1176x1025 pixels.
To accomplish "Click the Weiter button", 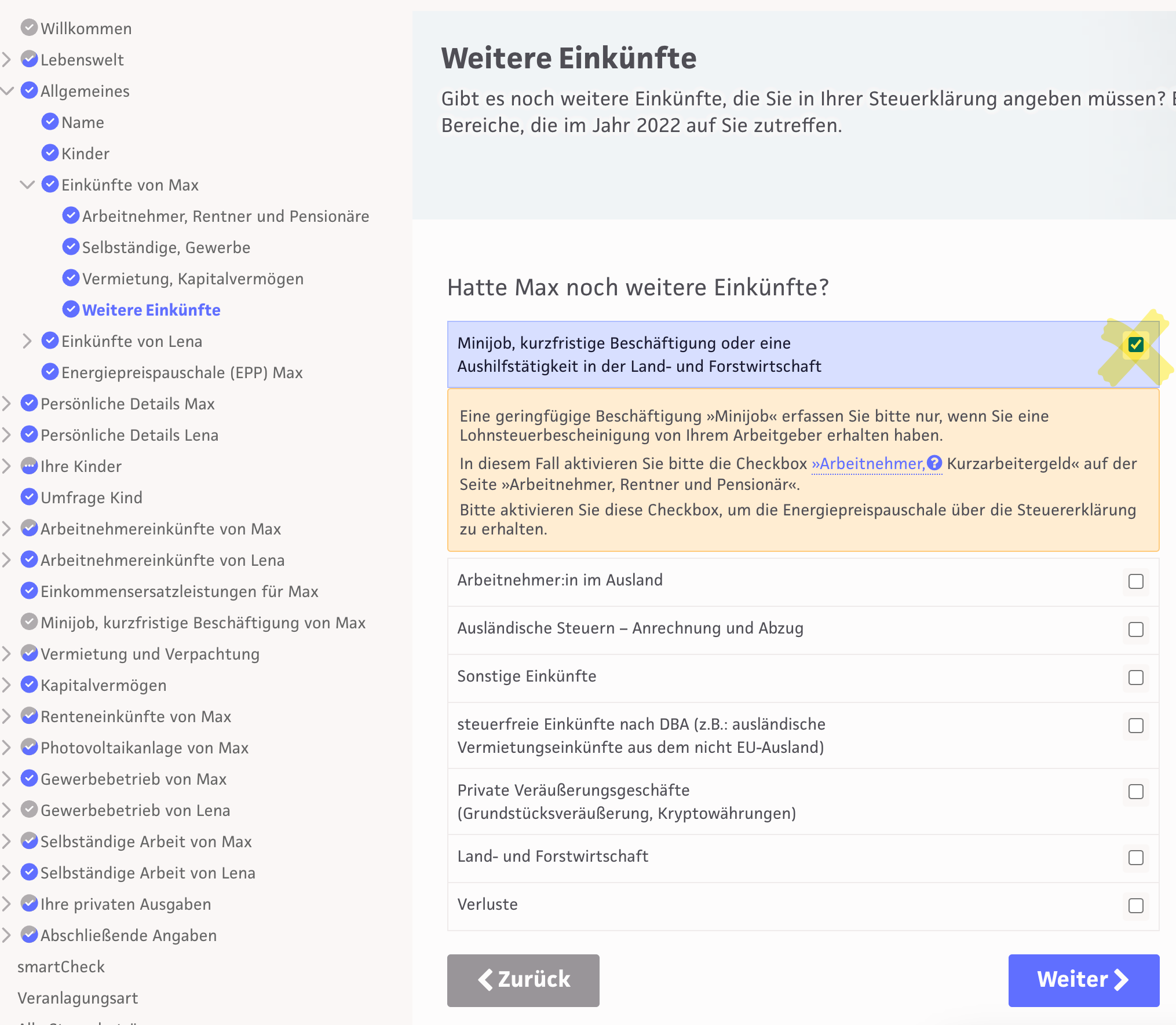I will (1083, 980).
